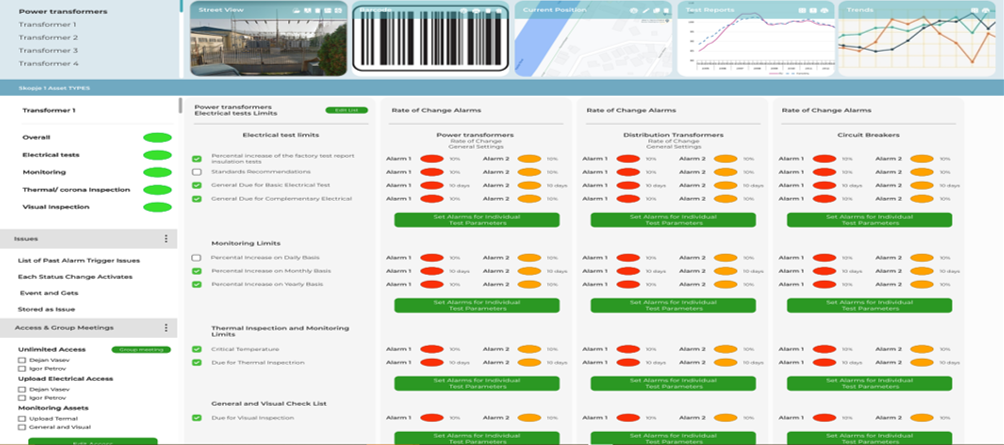Click the green Thermal/corona Inspection status indicator
Viewport: 1004px width, 445px height.
(x=157, y=189)
